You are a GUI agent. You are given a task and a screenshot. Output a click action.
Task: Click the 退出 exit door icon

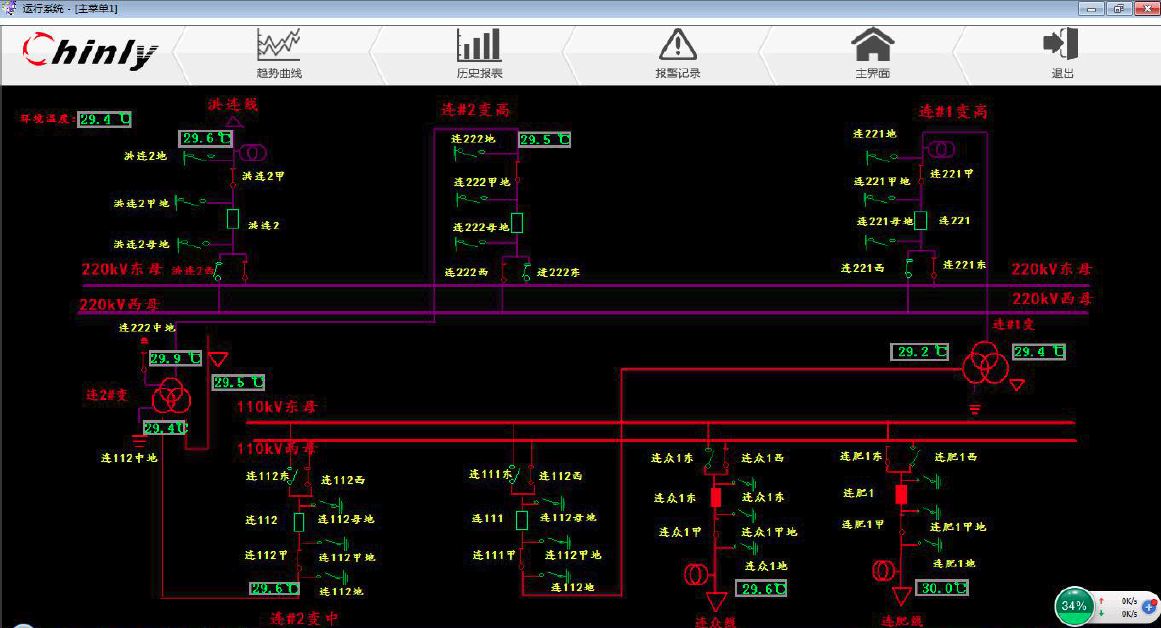point(1060,43)
